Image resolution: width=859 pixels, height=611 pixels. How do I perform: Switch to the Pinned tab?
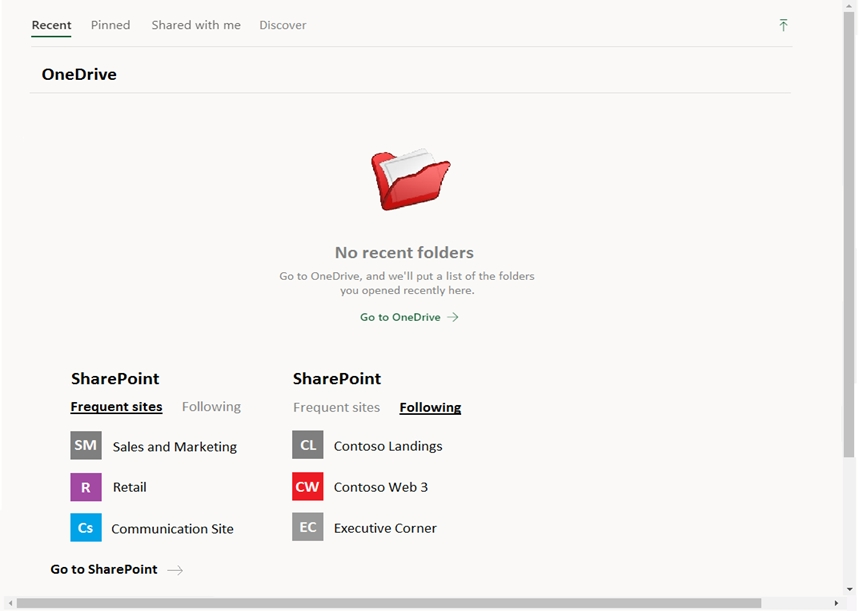[110, 25]
